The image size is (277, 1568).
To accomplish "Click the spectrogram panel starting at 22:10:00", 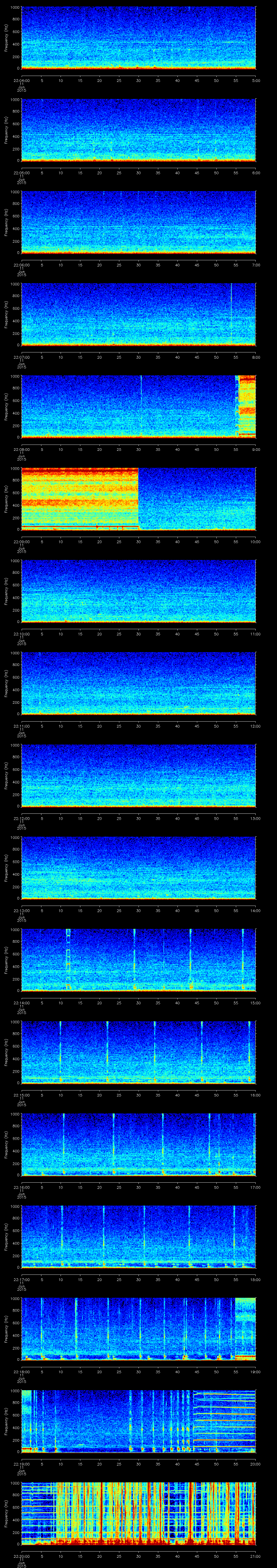I will click(x=138, y=591).
